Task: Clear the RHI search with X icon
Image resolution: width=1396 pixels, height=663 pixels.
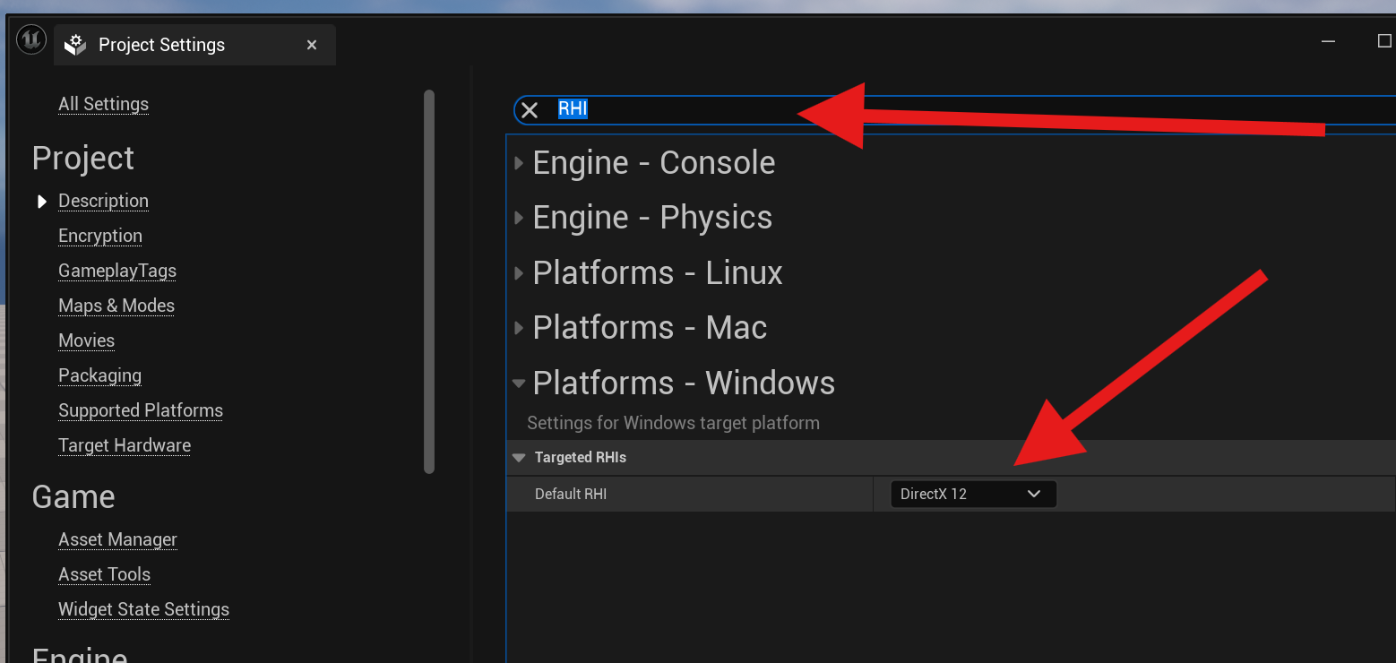Action: (x=530, y=110)
